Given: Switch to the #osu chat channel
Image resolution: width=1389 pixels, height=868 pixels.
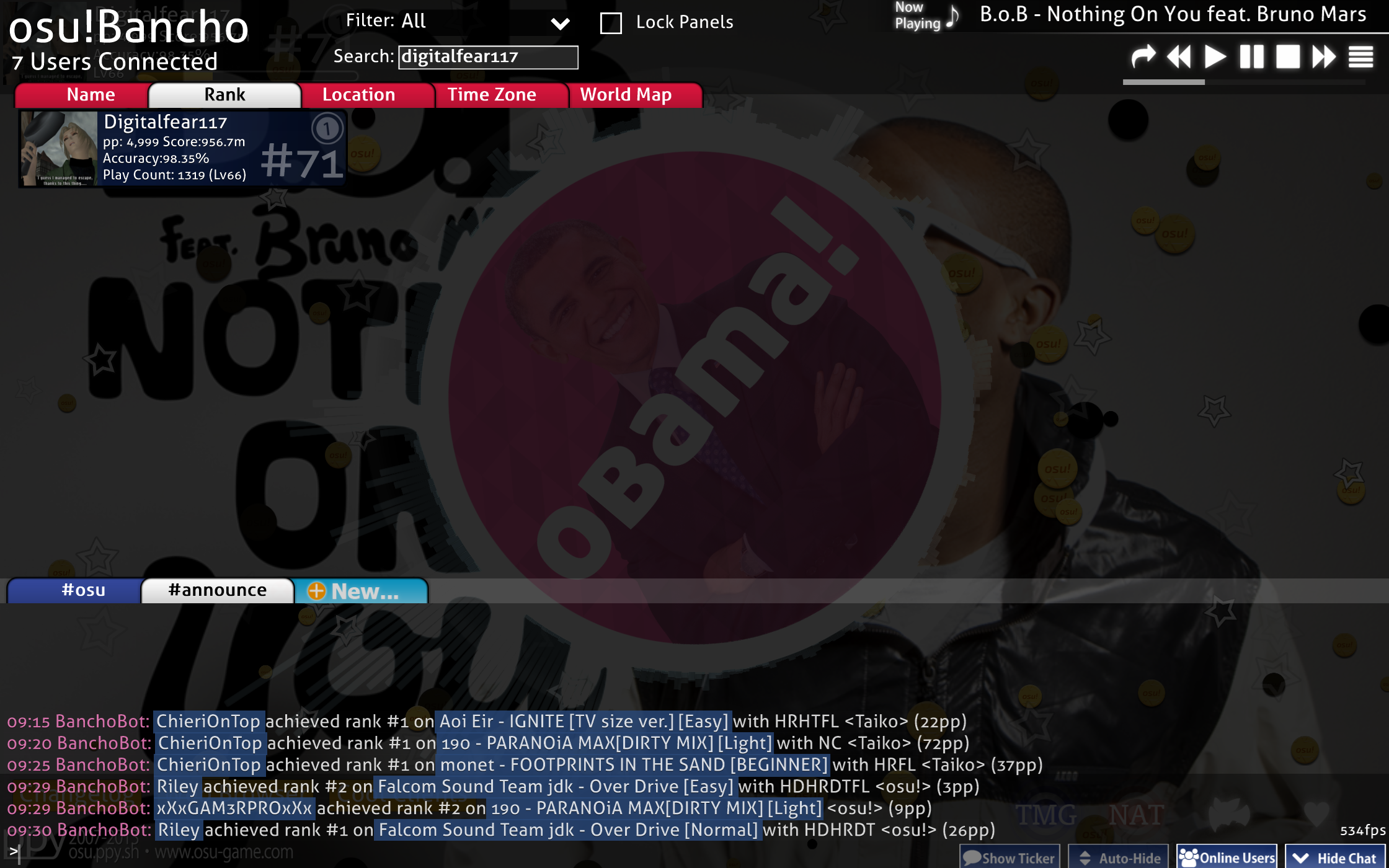Looking at the screenshot, I should 83,590.
